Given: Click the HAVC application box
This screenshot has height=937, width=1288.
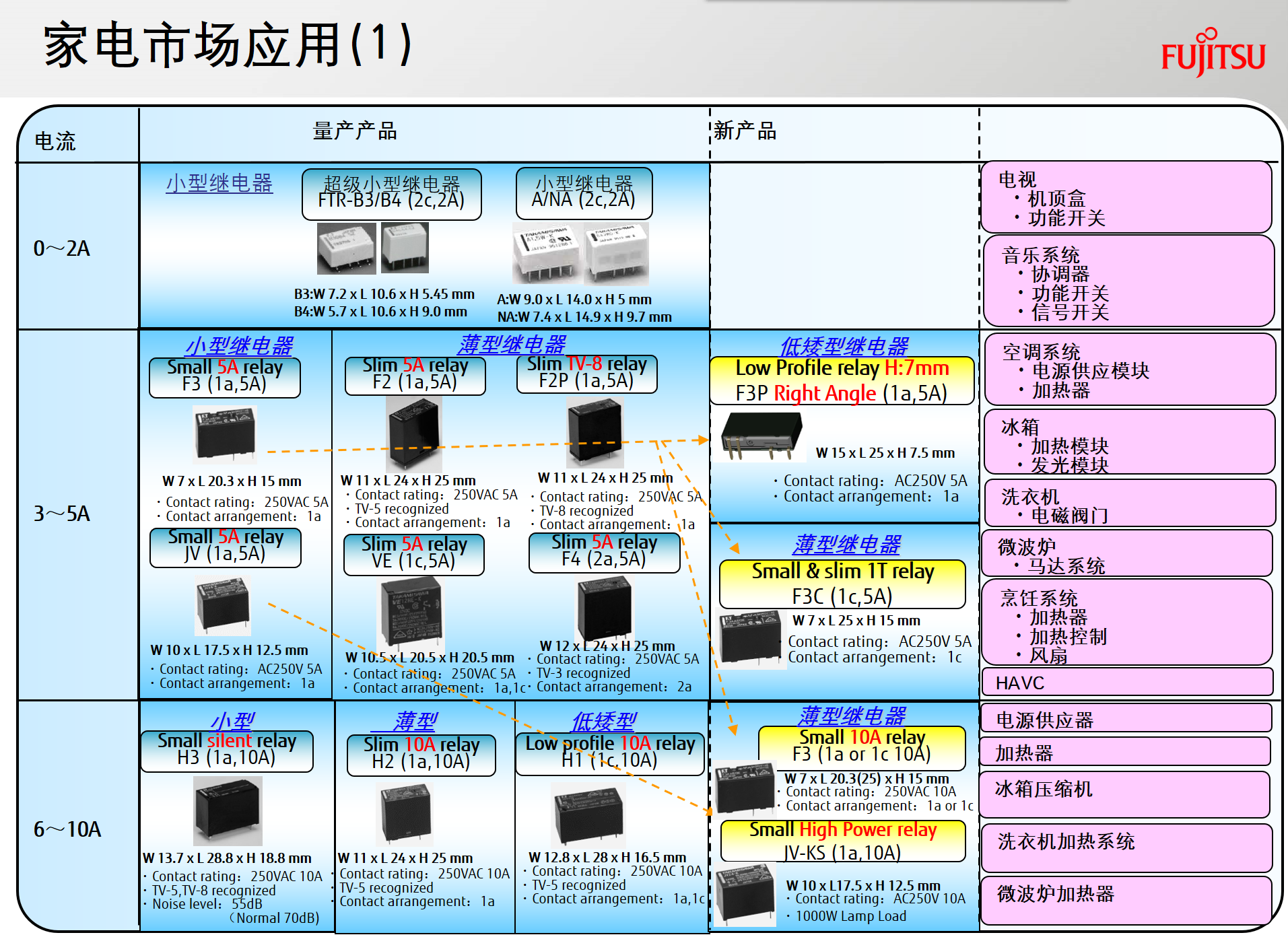Looking at the screenshot, I should (1128, 682).
